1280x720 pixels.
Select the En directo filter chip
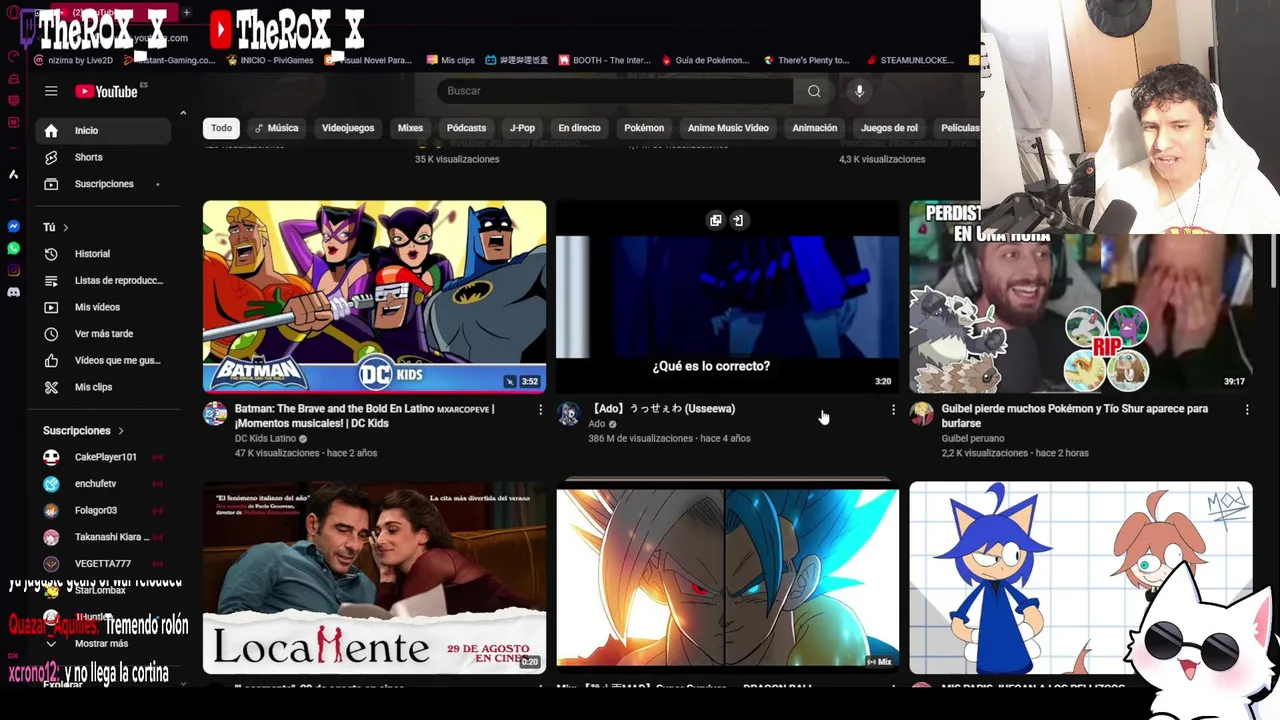click(x=579, y=128)
